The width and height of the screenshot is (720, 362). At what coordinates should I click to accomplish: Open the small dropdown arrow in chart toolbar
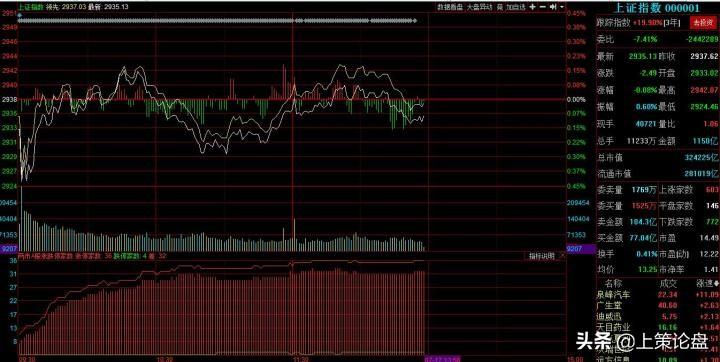562,7
